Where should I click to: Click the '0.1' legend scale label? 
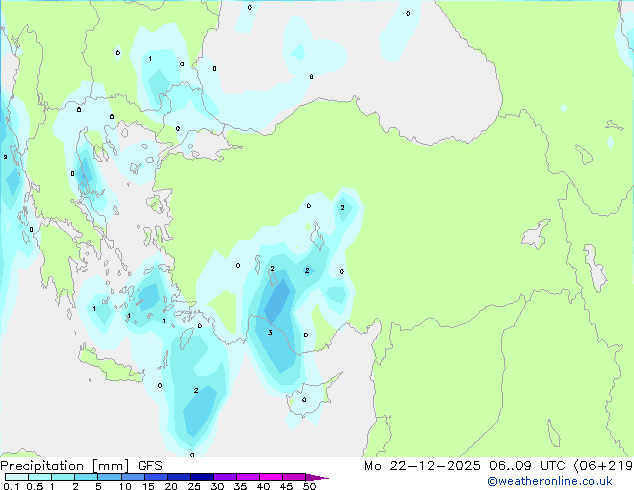(11, 486)
